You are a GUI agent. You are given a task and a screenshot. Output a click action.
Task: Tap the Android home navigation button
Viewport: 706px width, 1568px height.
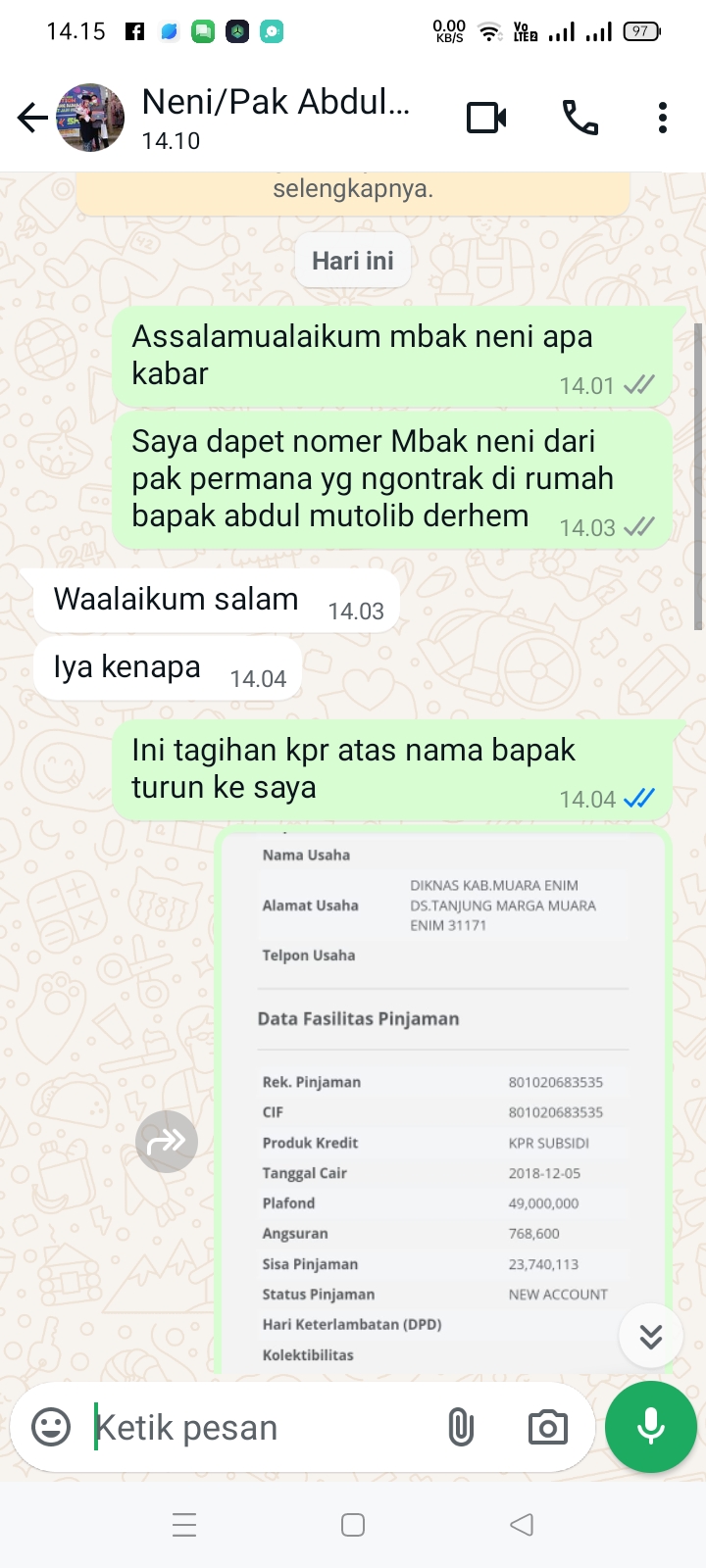click(353, 1525)
